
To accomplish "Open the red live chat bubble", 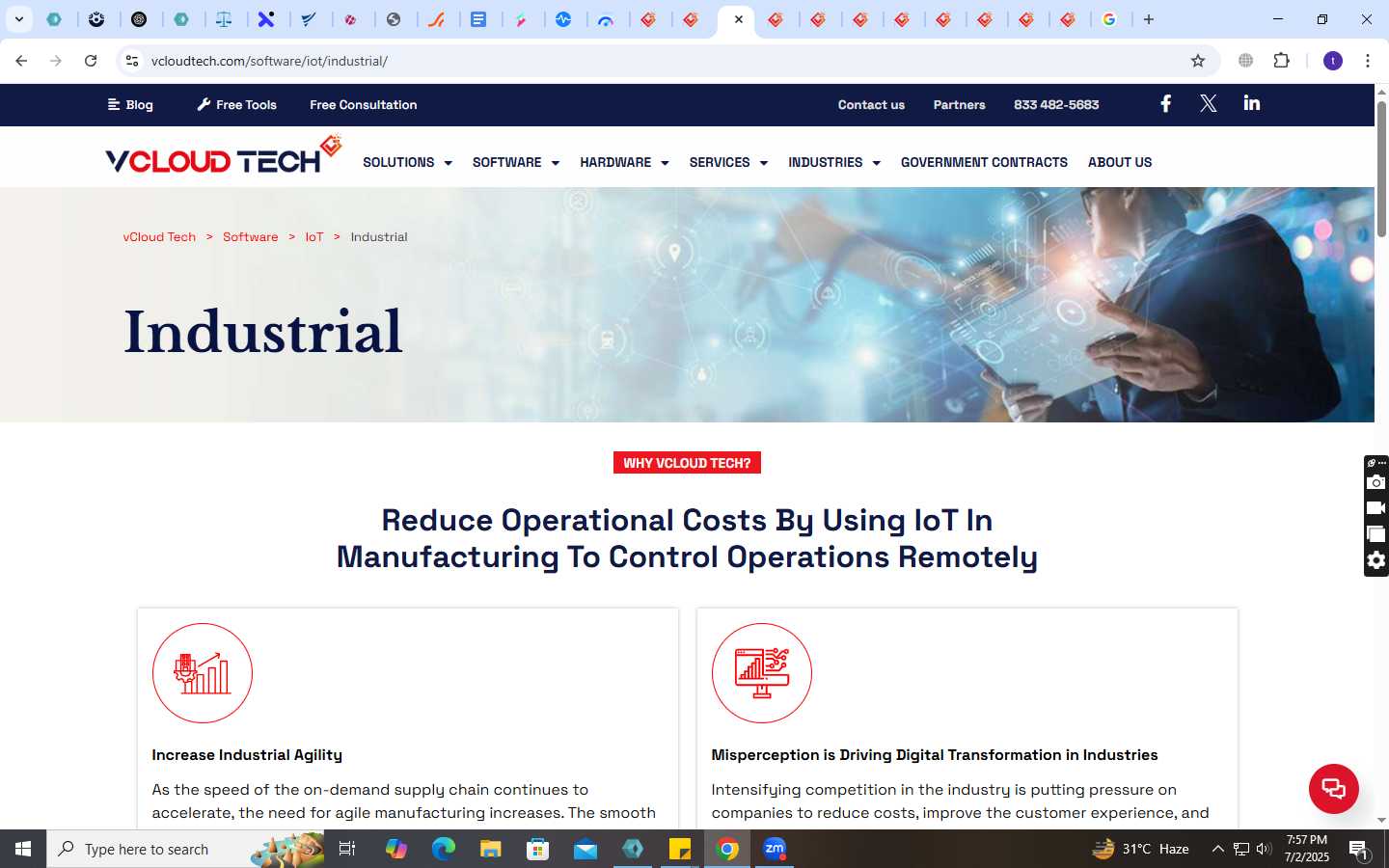I will click(x=1333, y=788).
